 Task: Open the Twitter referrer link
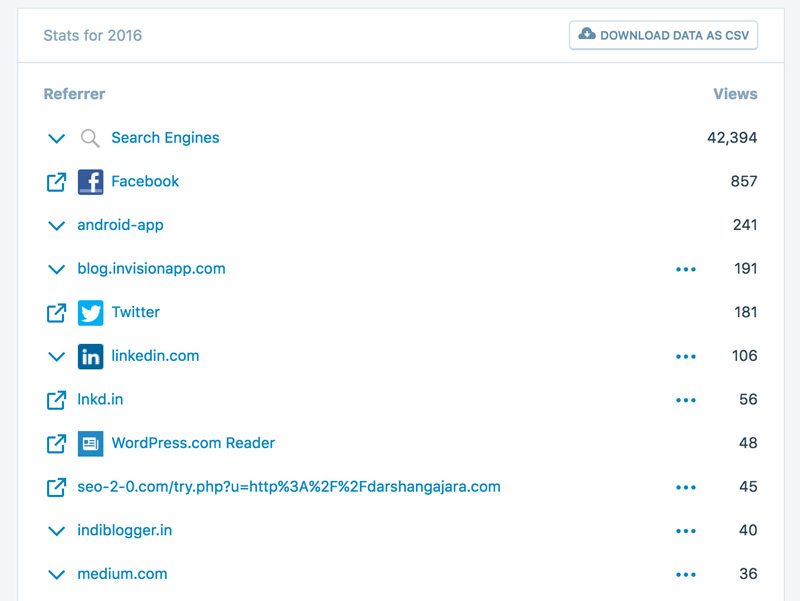point(135,312)
